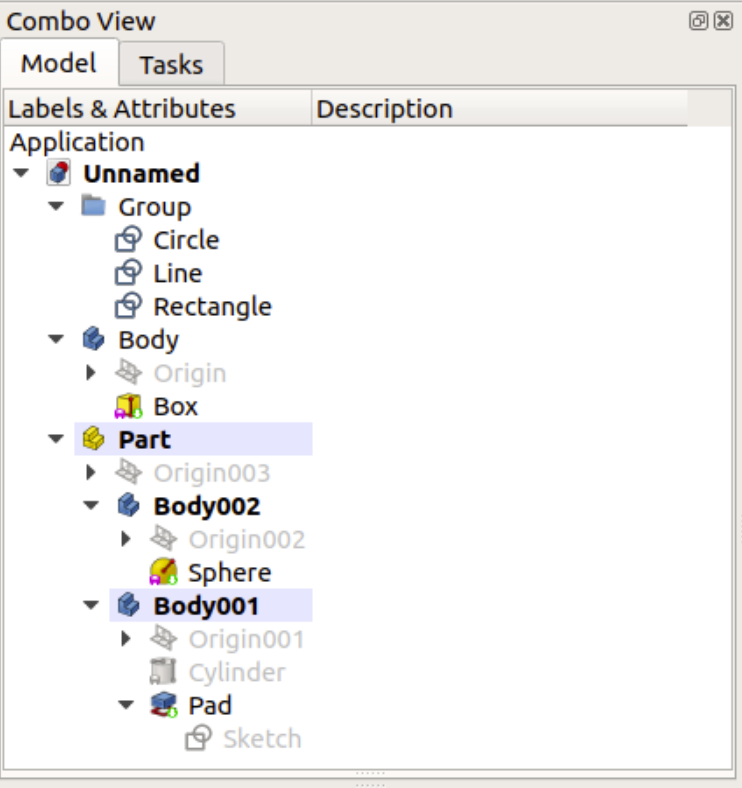
Task: Click the Line object icon
Action: pyautogui.click(x=129, y=272)
